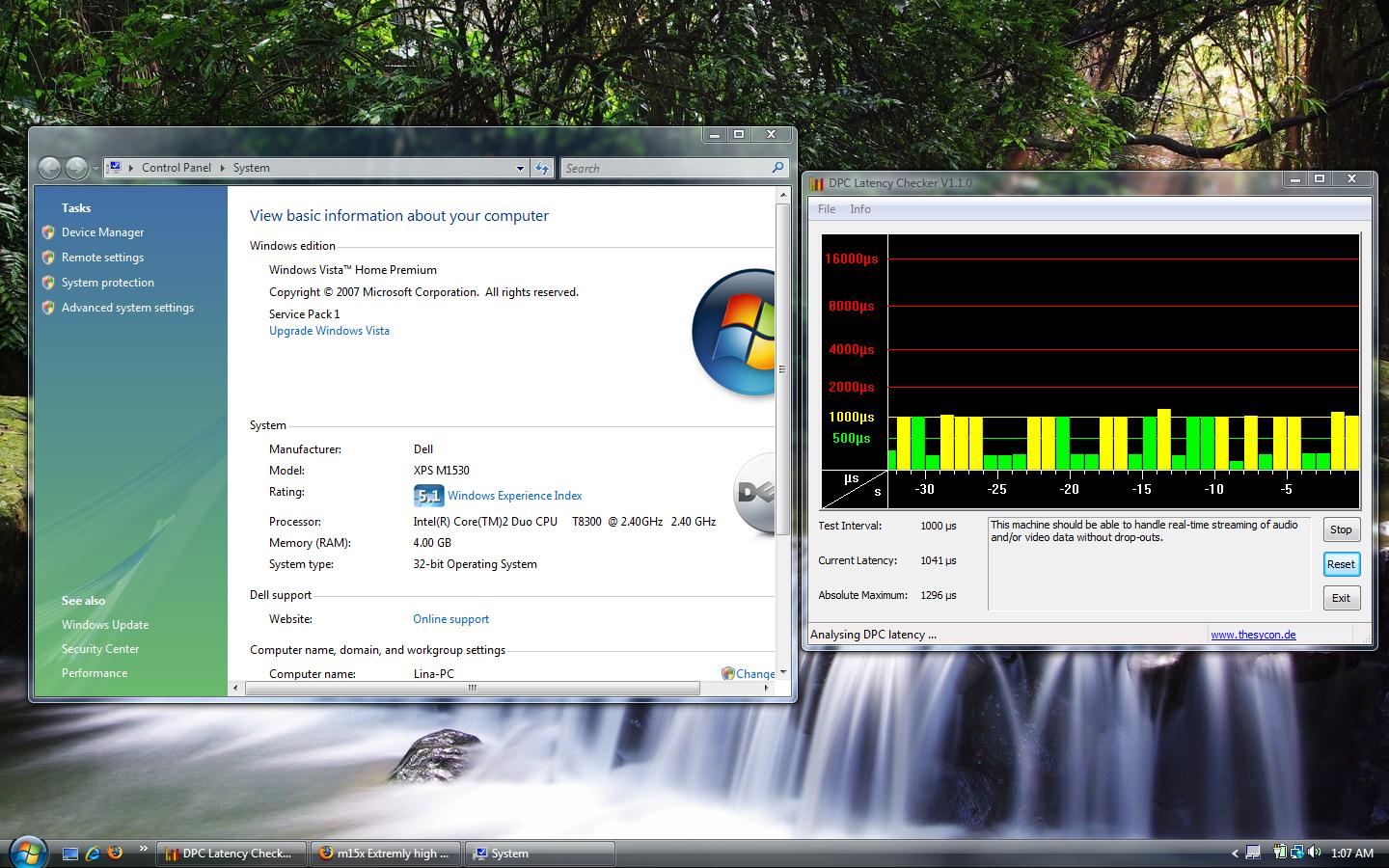Click the network connection tray icon
This screenshot has width=1389, height=868.
coord(1296,853)
